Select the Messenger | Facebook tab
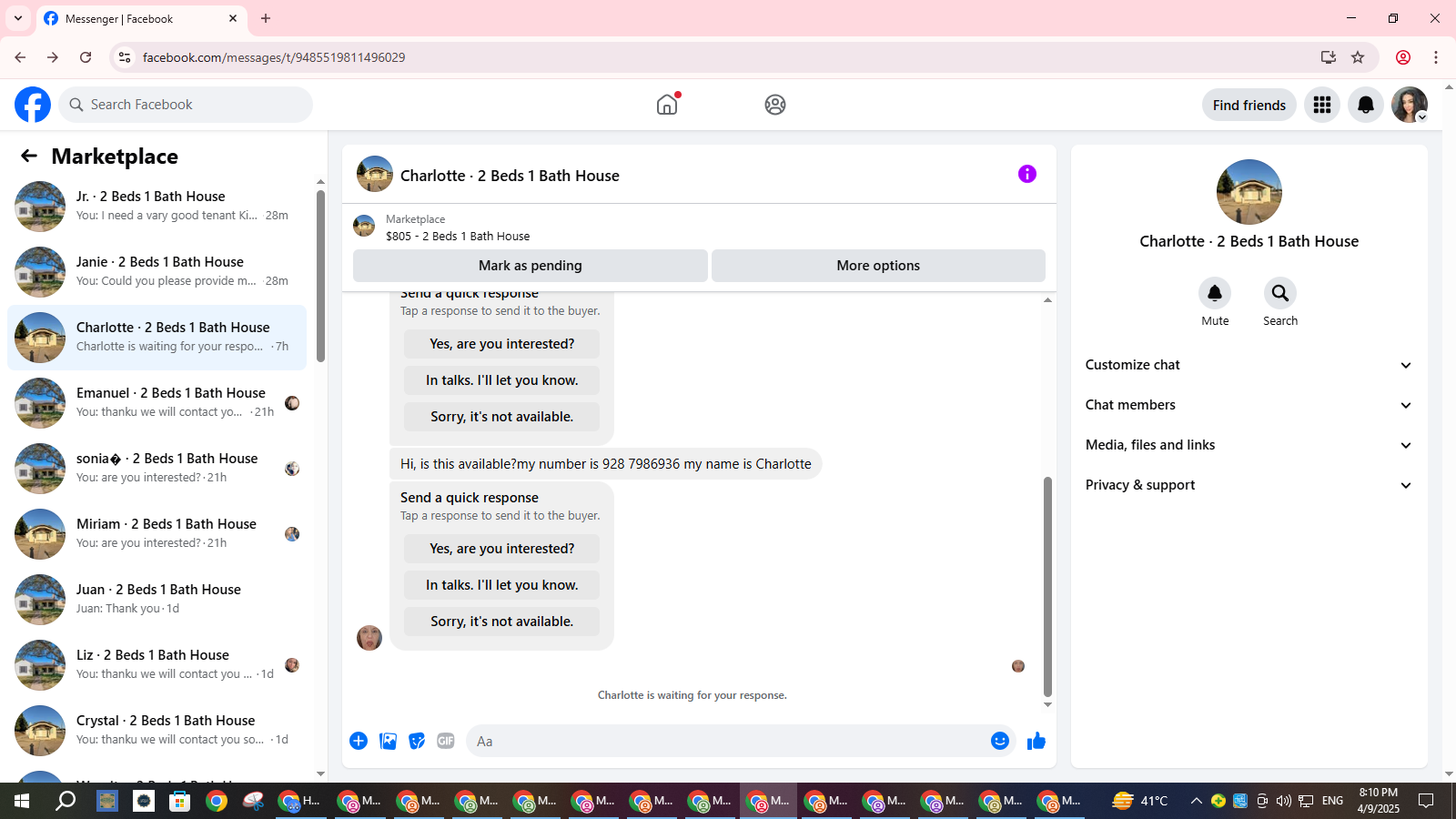The width and height of the screenshot is (1456, 819). pyautogui.click(x=141, y=18)
